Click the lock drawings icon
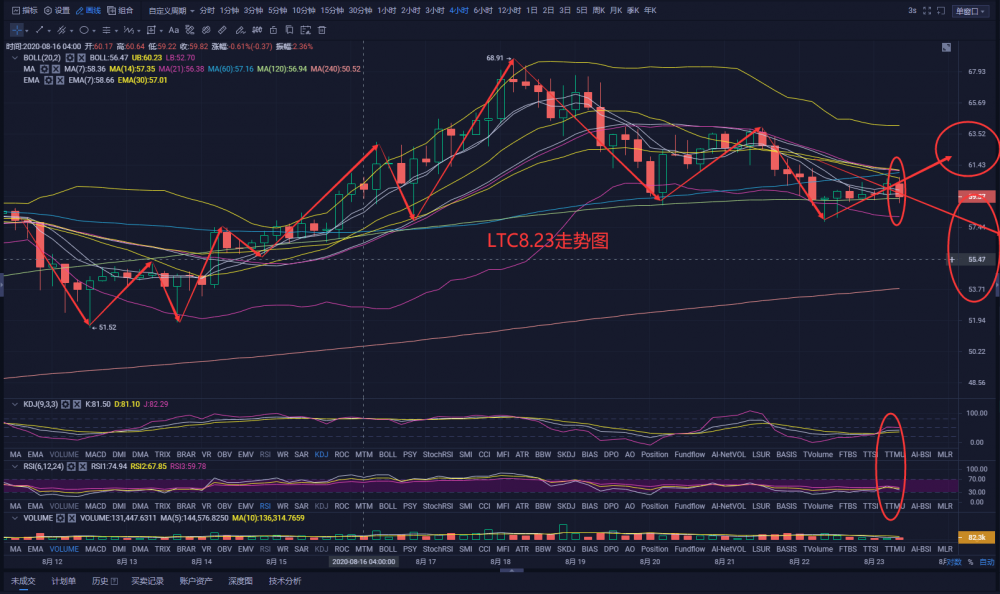1000x594 pixels. click(x=274, y=30)
